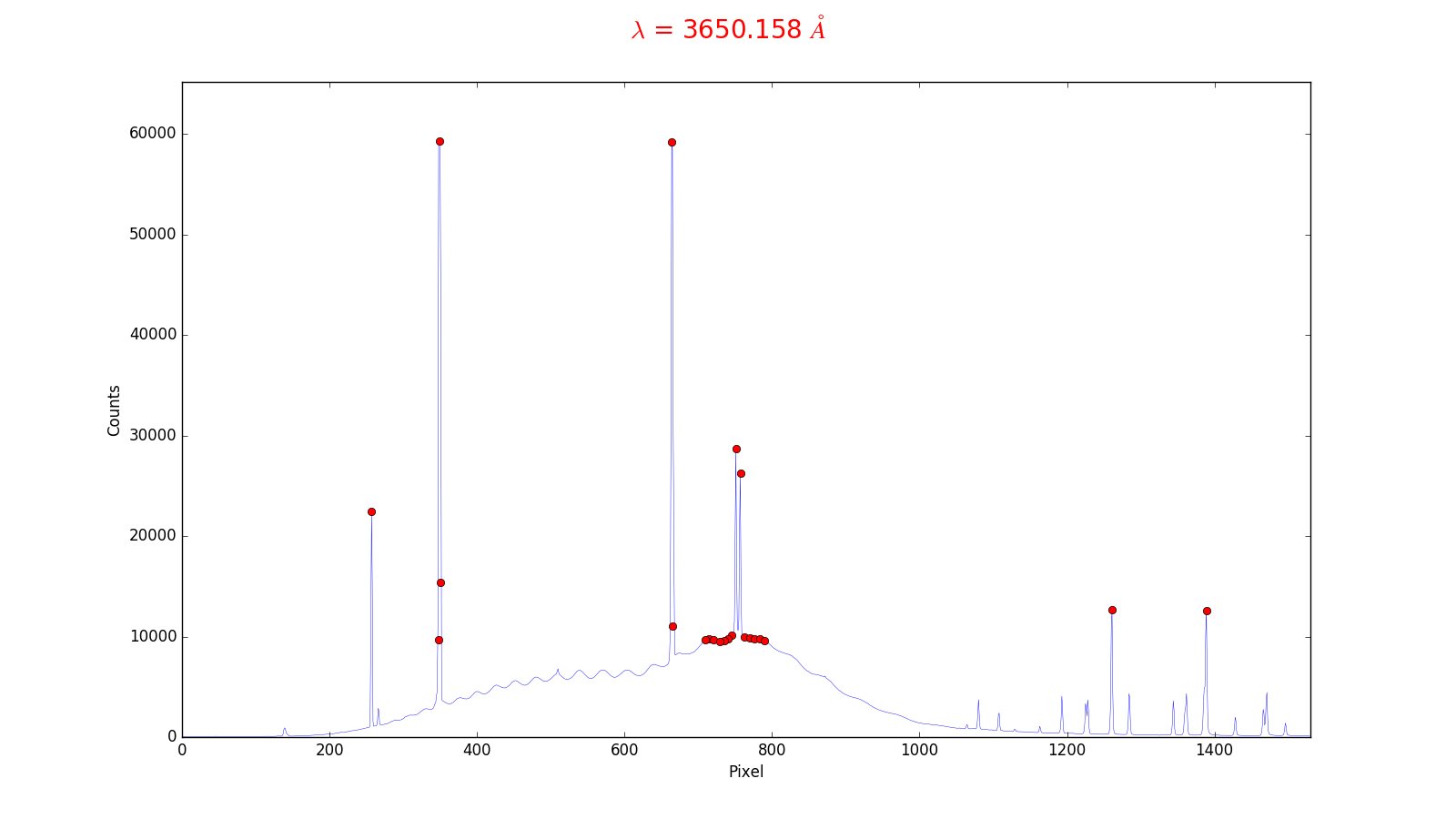Click the red marker on the peak near pixel 1261
1456x819 pixels.
click(1112, 610)
